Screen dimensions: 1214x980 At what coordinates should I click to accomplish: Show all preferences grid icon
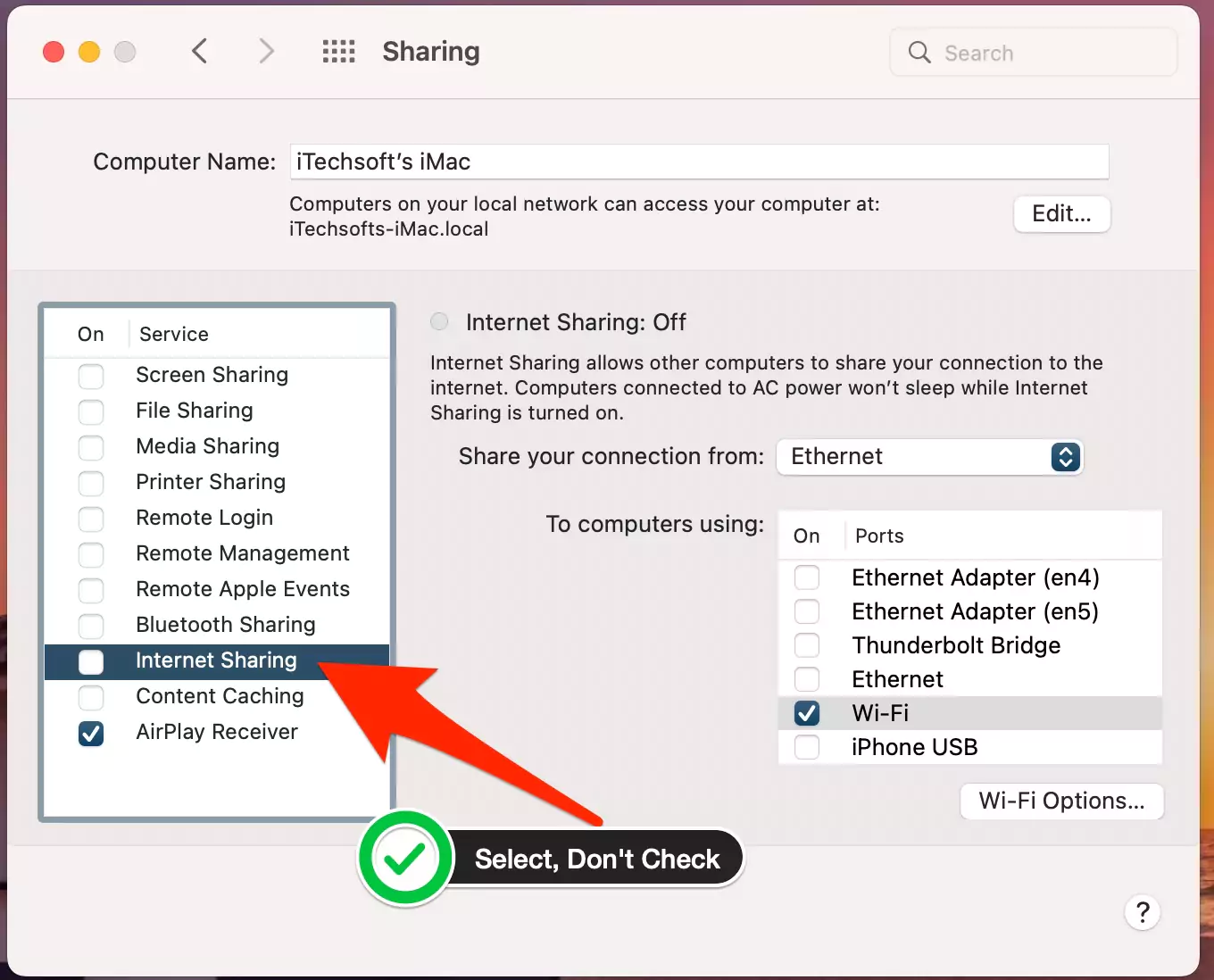point(339,52)
